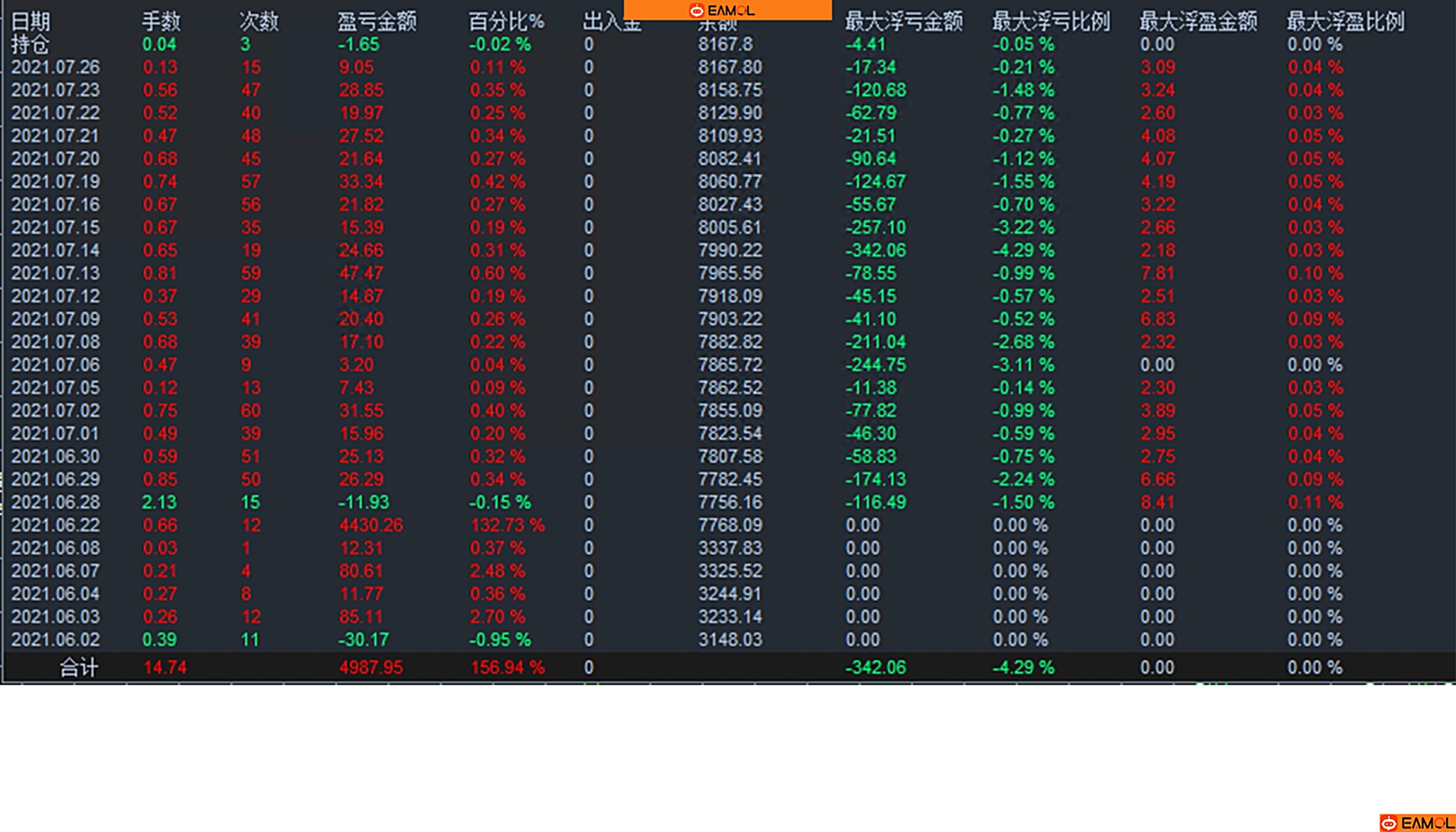
Task: Click the 合计 totals row label
Action: (x=78, y=667)
